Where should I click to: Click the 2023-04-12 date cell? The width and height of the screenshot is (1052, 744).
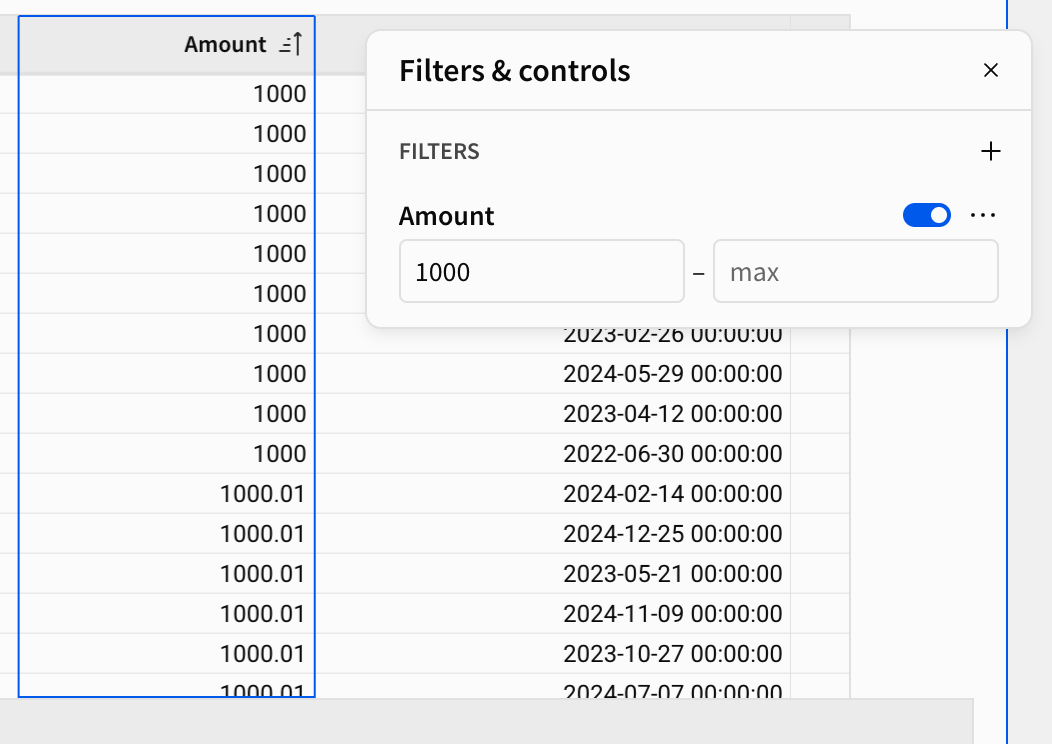click(x=672, y=414)
